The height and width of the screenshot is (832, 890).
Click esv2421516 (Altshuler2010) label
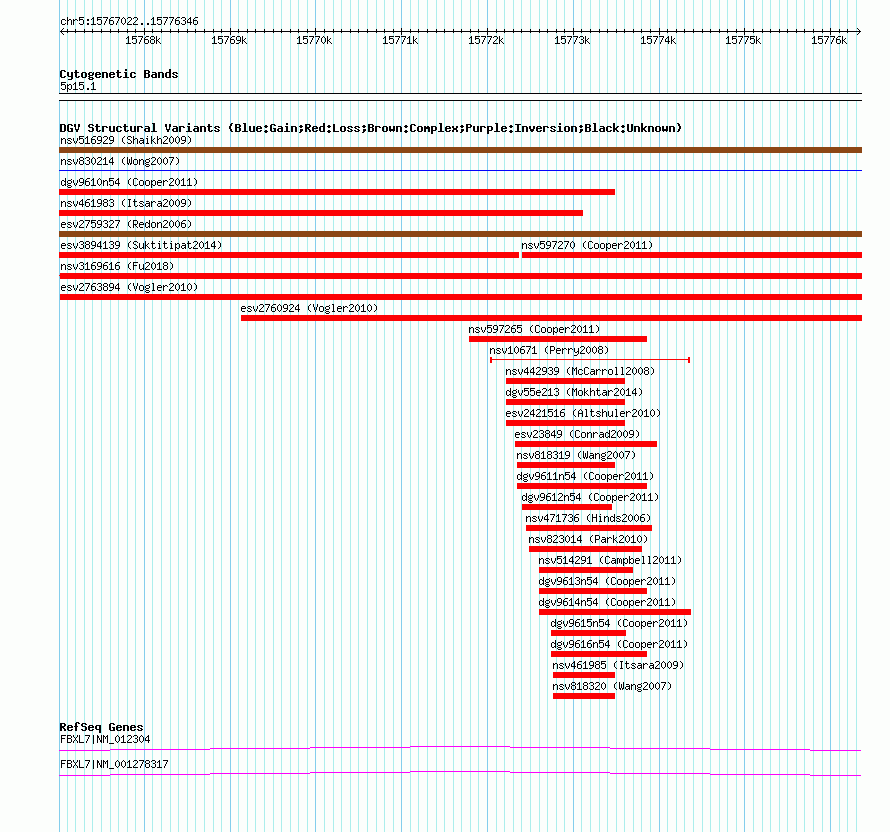pos(583,413)
